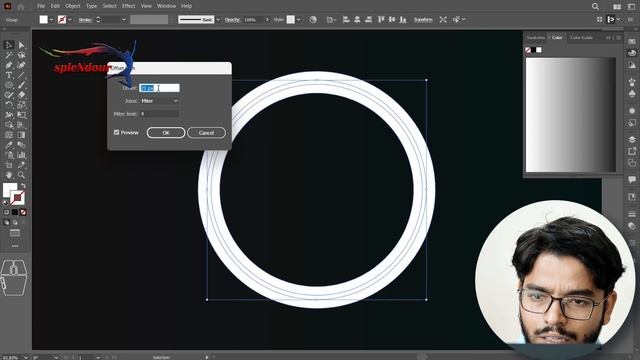Select the Ellipse shape tool
The height and width of the screenshot is (360, 640).
click(x=9, y=85)
